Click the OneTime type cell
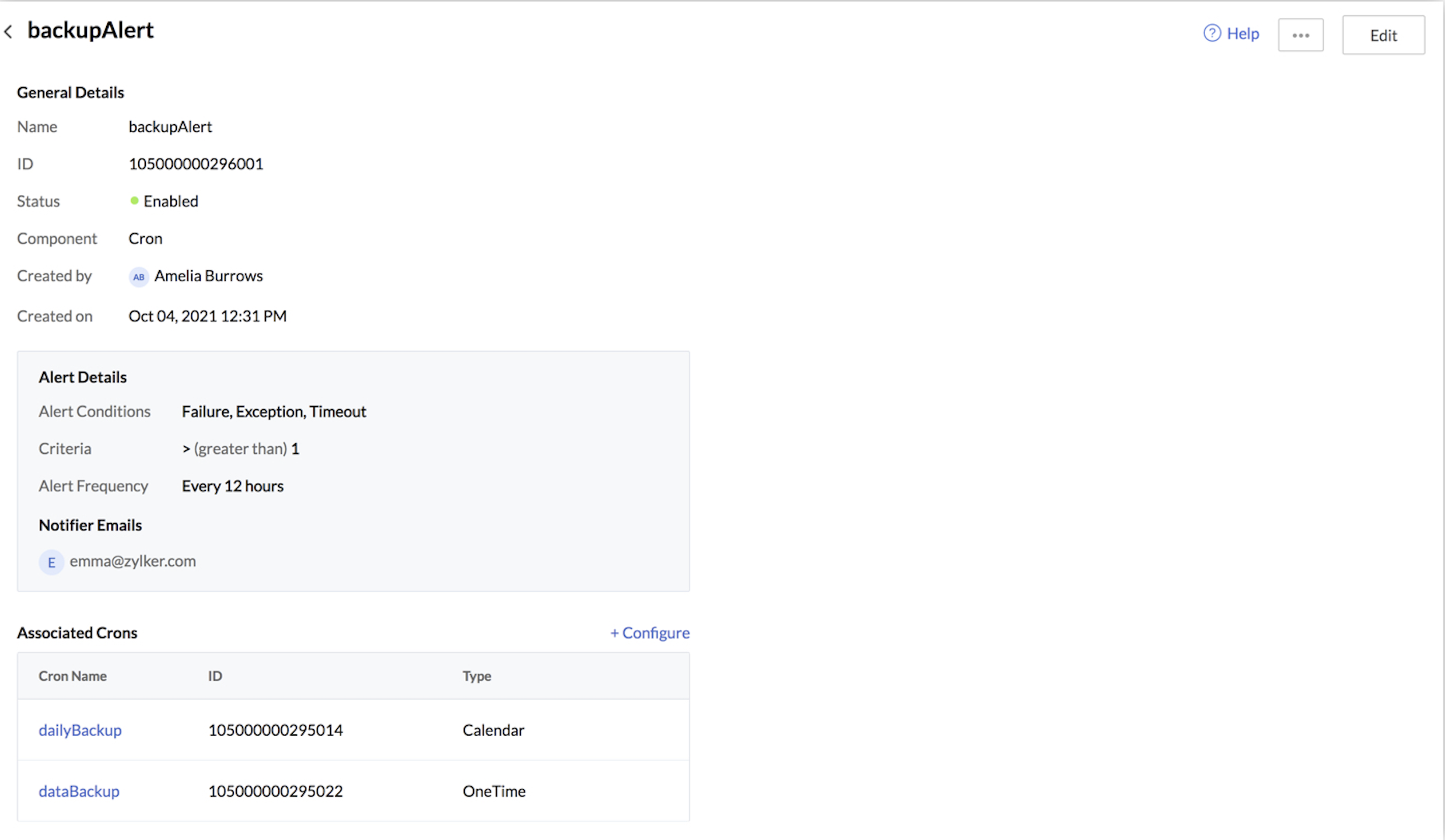 (494, 791)
